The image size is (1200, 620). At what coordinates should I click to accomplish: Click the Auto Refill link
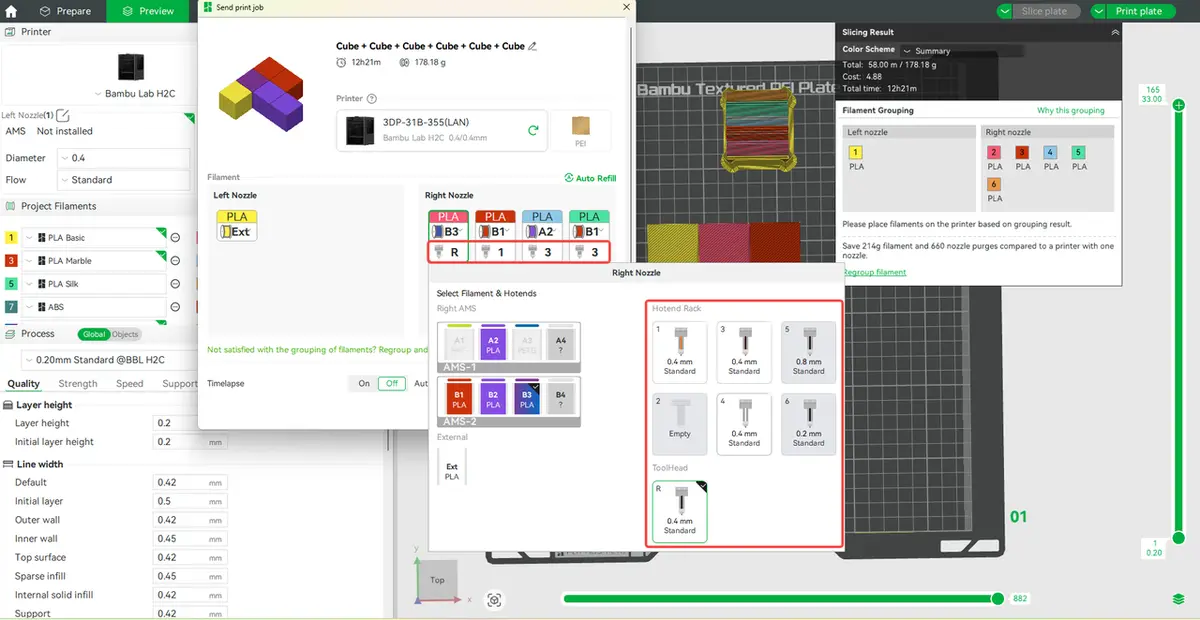point(590,178)
